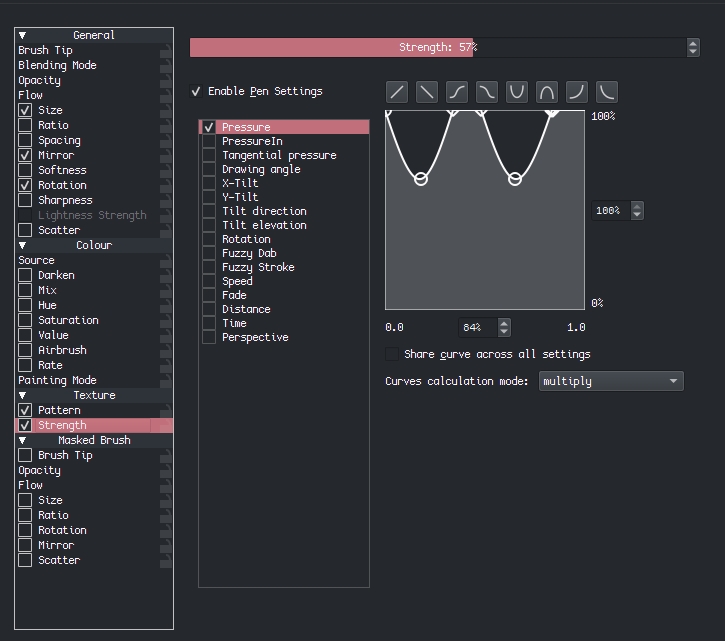Increase the 84% curve point value
Screen dimensions: 725x641
[504, 323]
